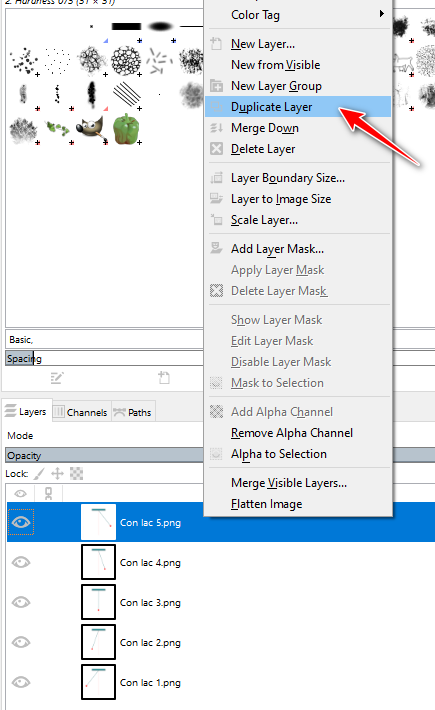Screen dimensions: 435x710
Task: Select the Con lac 5.png layer thumbnail
Action: tap(98, 522)
